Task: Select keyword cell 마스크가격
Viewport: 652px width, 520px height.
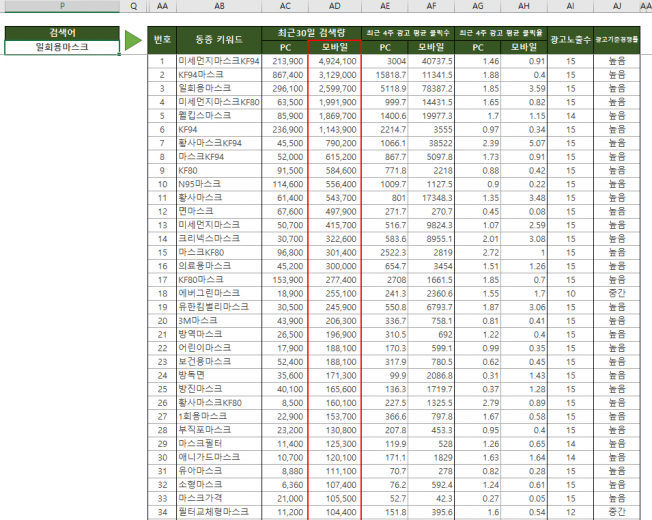Action: (x=219, y=498)
